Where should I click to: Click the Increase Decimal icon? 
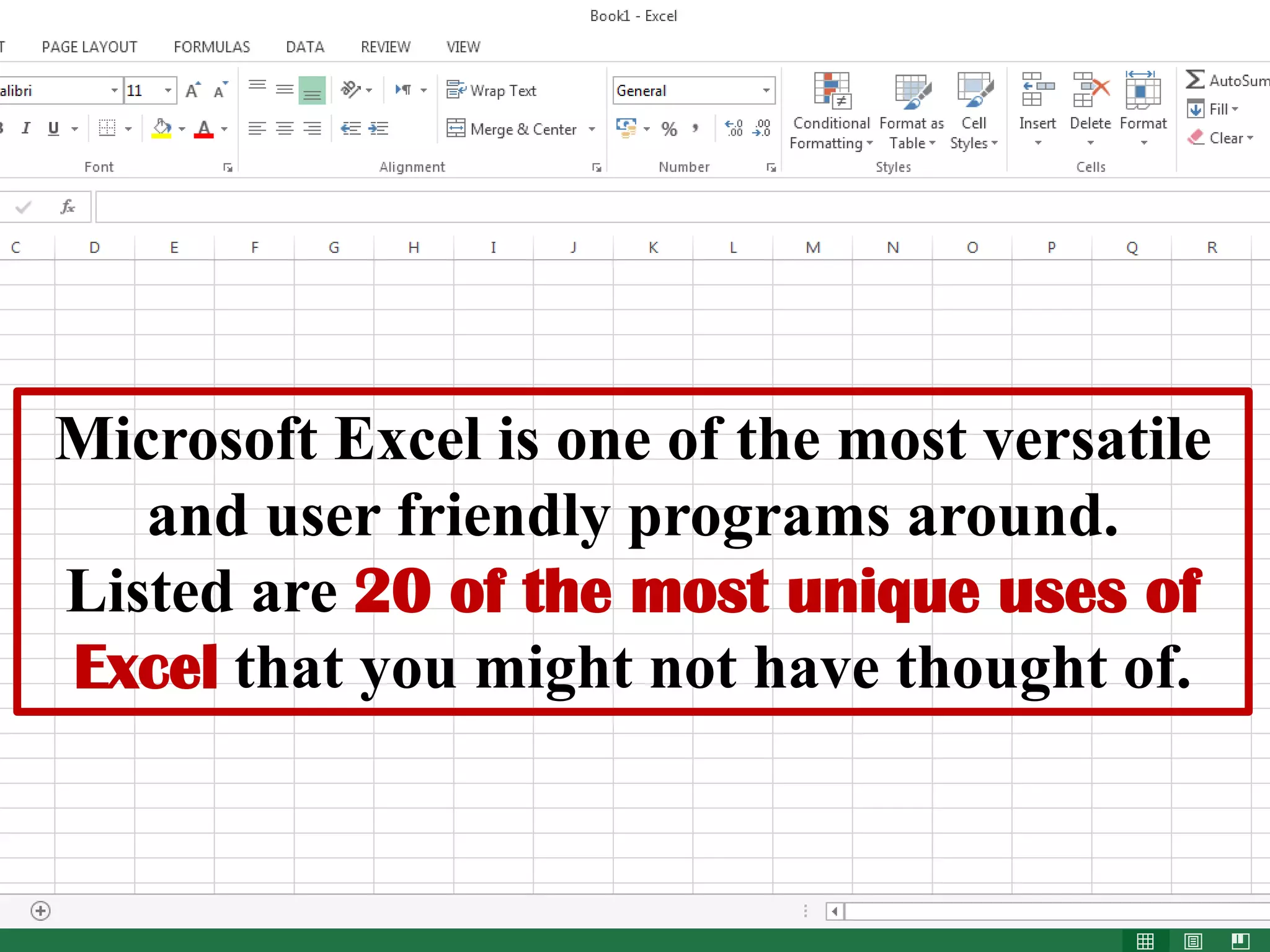[734, 128]
